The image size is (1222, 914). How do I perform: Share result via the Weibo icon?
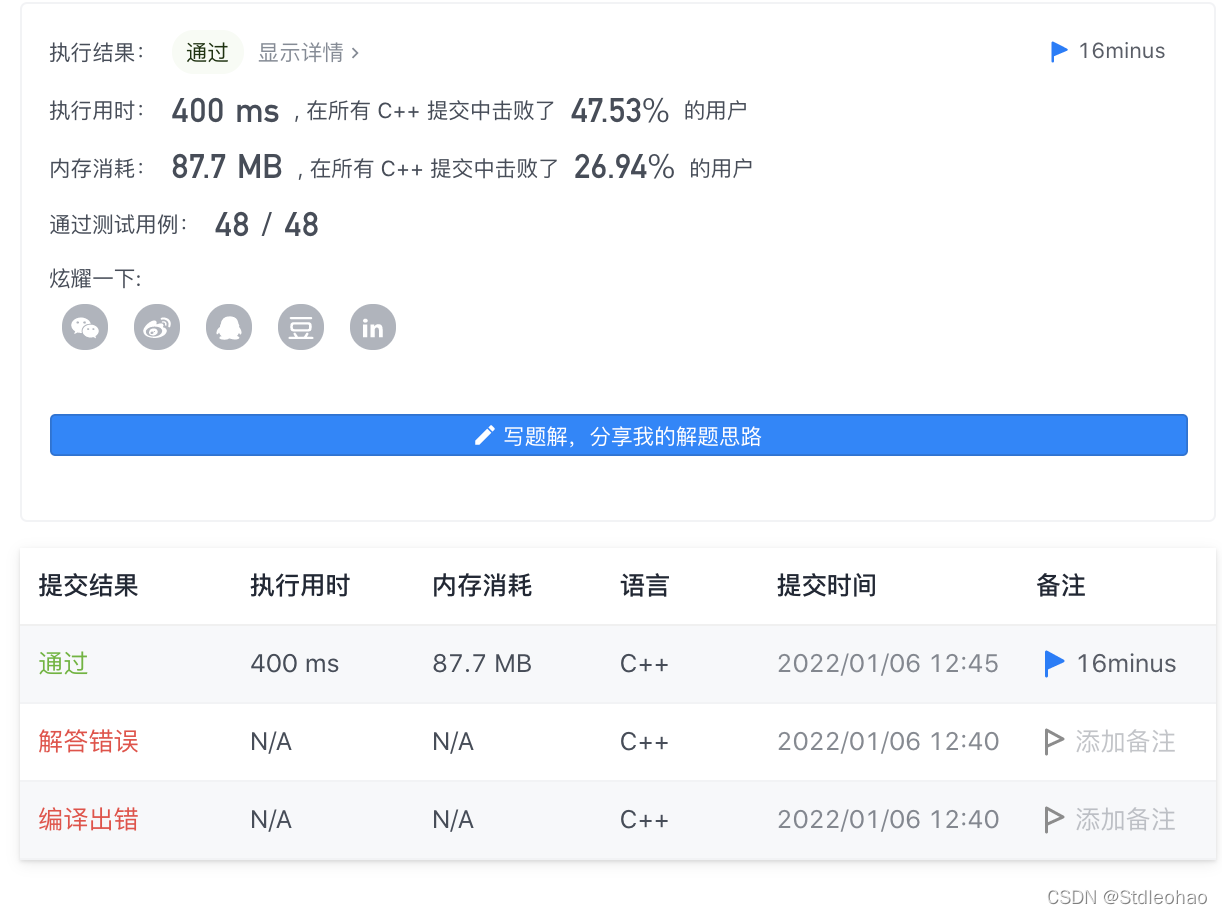(x=157, y=327)
